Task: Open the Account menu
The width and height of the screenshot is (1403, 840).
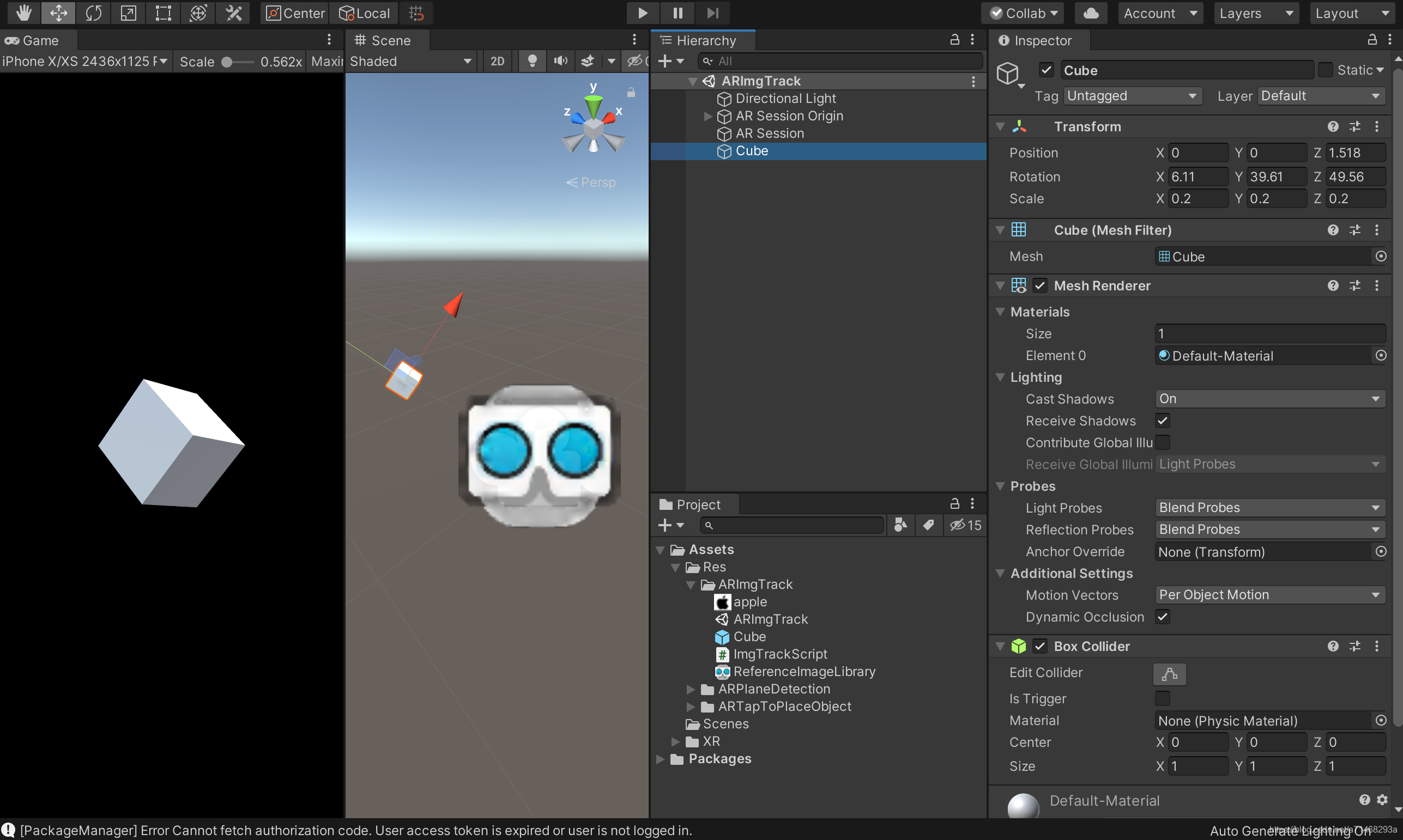Action: point(1159,13)
